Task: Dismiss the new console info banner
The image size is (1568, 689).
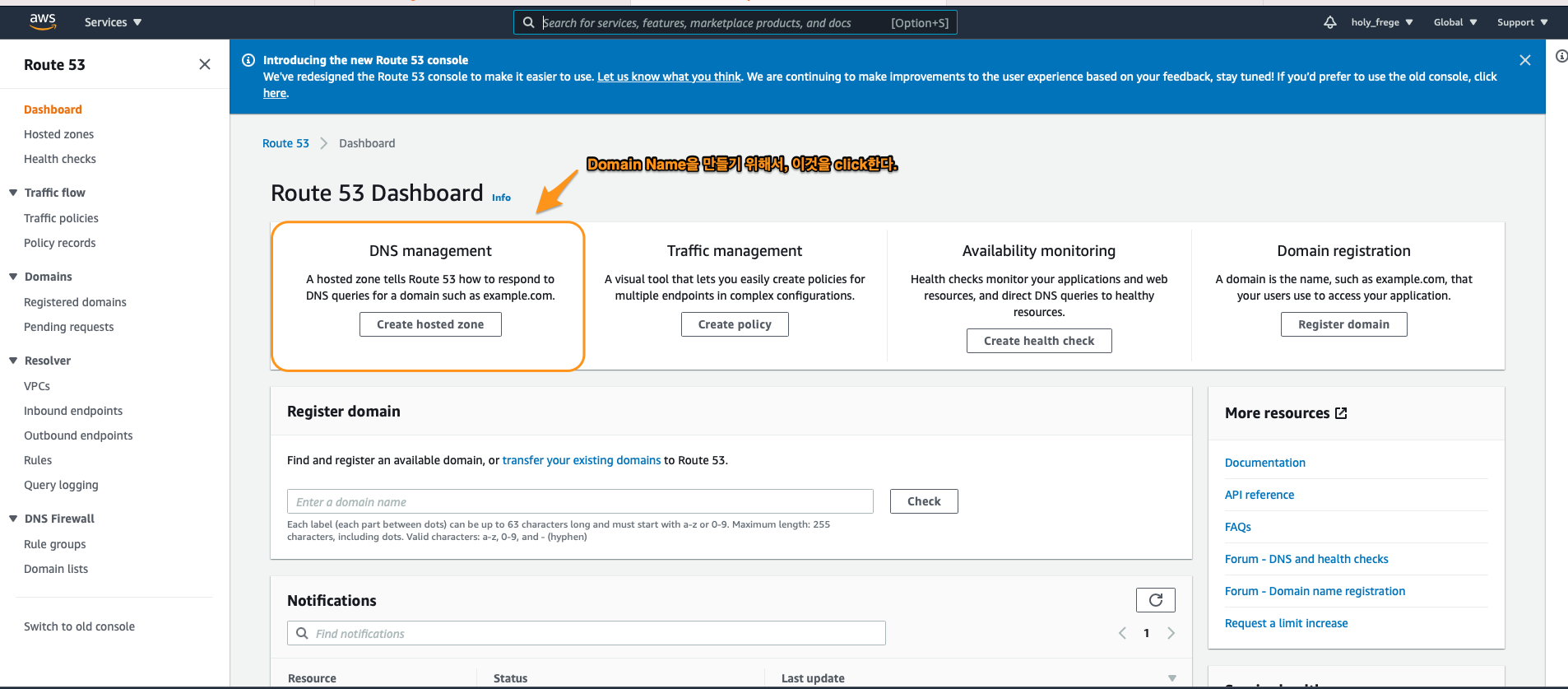Action: (1524, 60)
